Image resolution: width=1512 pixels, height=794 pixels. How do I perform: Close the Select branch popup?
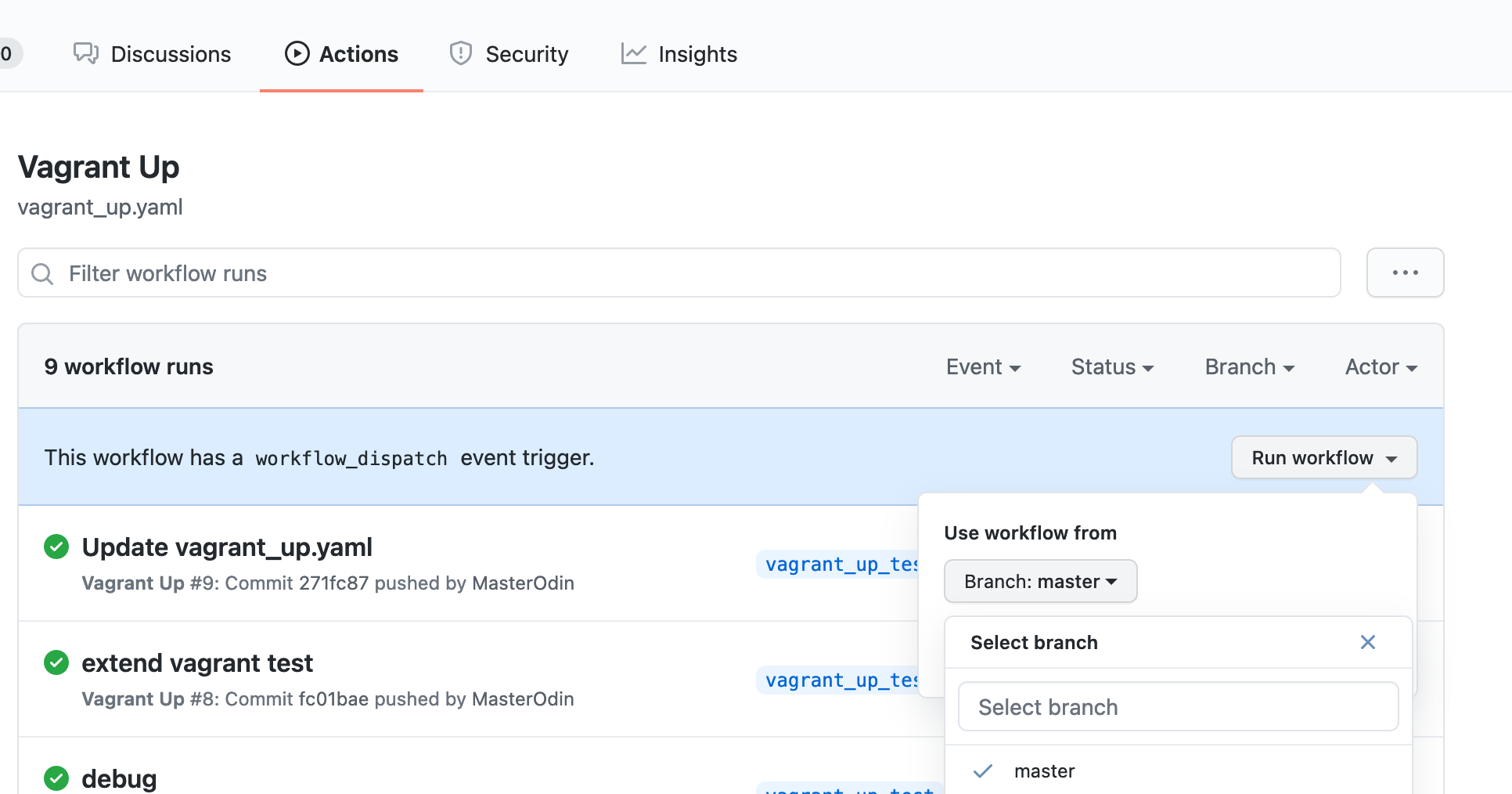pos(1367,642)
